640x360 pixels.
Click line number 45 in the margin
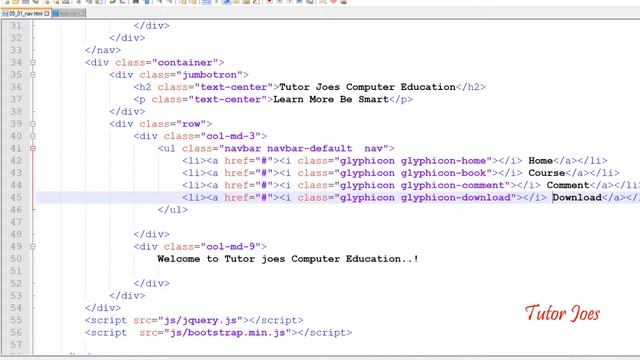click(x=16, y=198)
